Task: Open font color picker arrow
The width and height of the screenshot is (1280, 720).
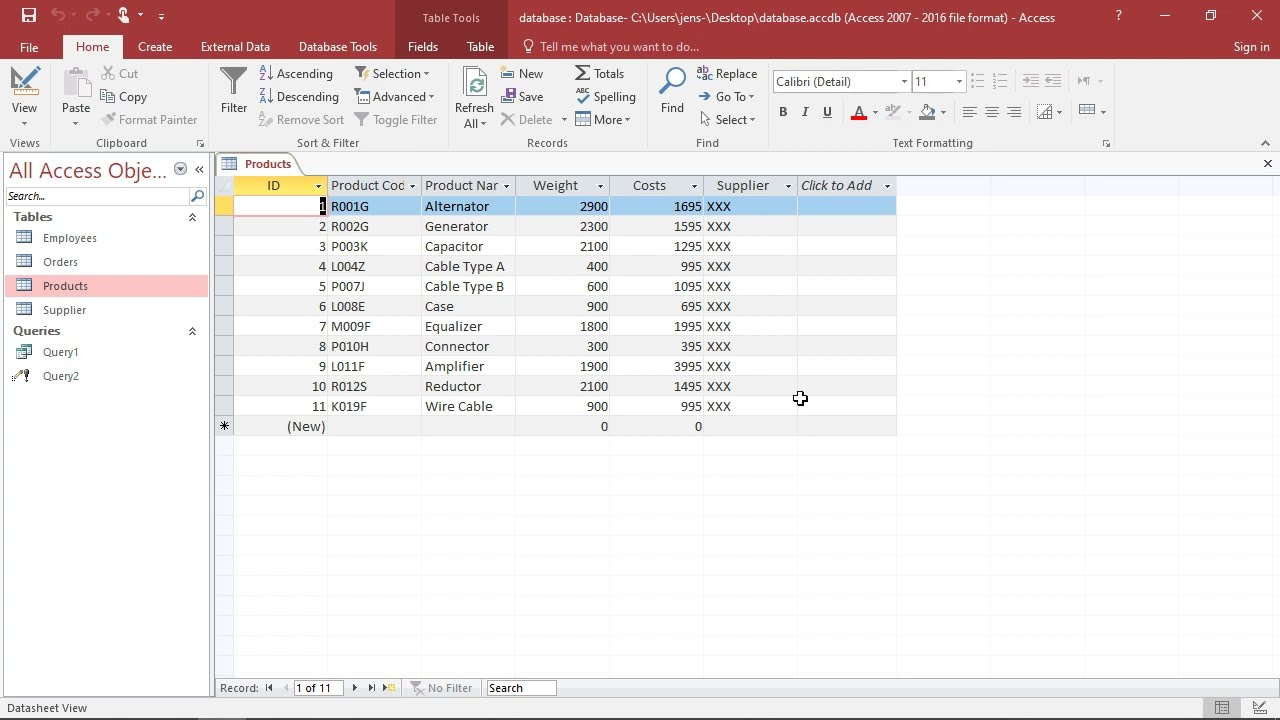Action: coord(875,112)
